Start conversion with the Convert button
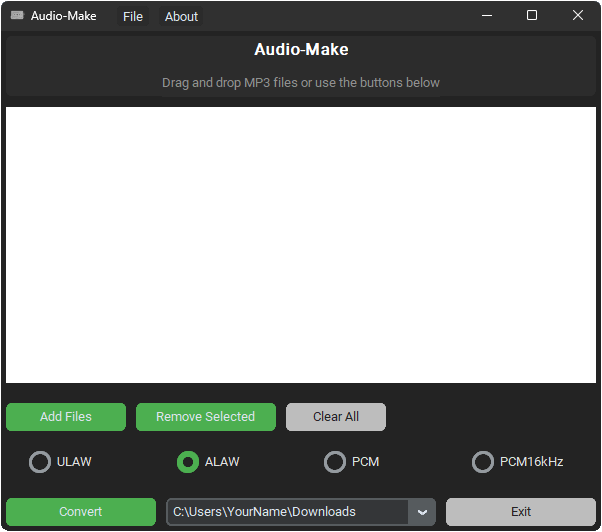 [x=81, y=512]
